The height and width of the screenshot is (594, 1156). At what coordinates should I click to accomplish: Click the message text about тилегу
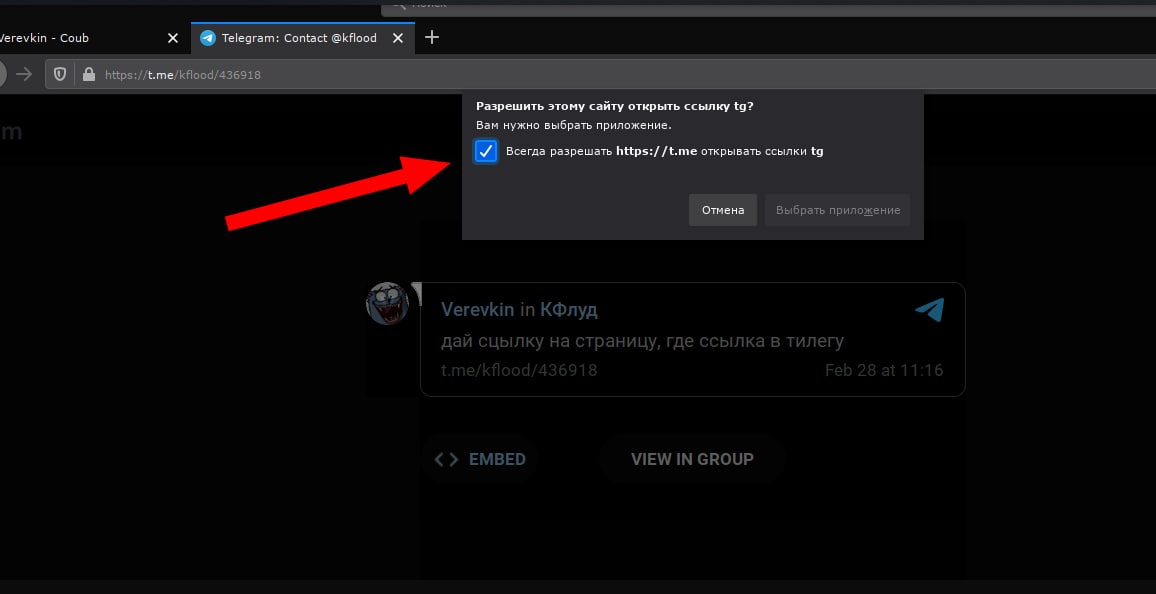click(x=642, y=341)
